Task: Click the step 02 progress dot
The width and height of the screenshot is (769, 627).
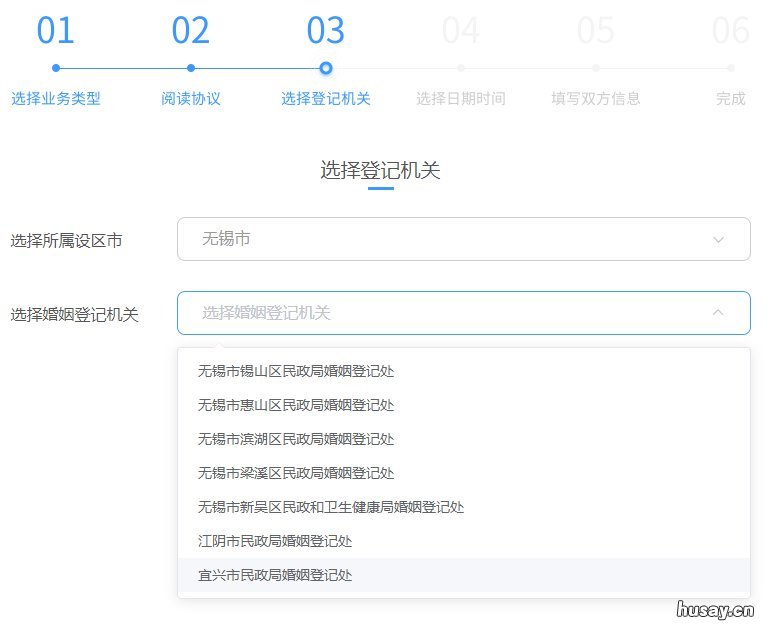Action: point(191,68)
